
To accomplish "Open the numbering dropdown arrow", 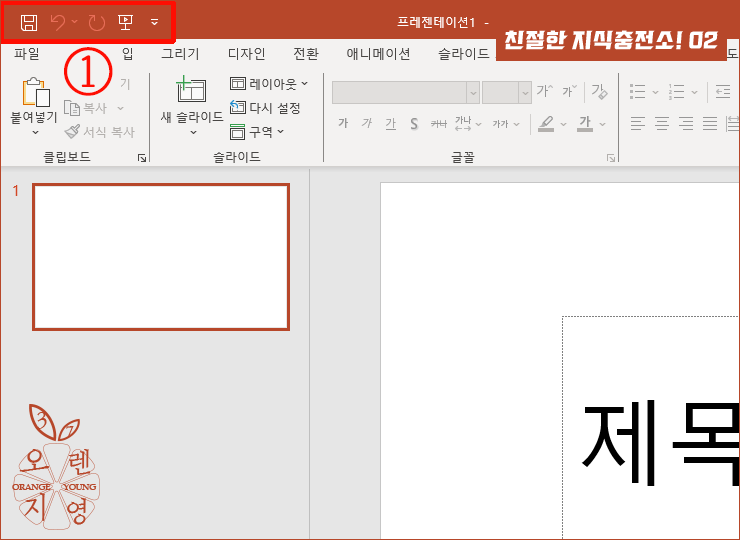I will click(694, 92).
